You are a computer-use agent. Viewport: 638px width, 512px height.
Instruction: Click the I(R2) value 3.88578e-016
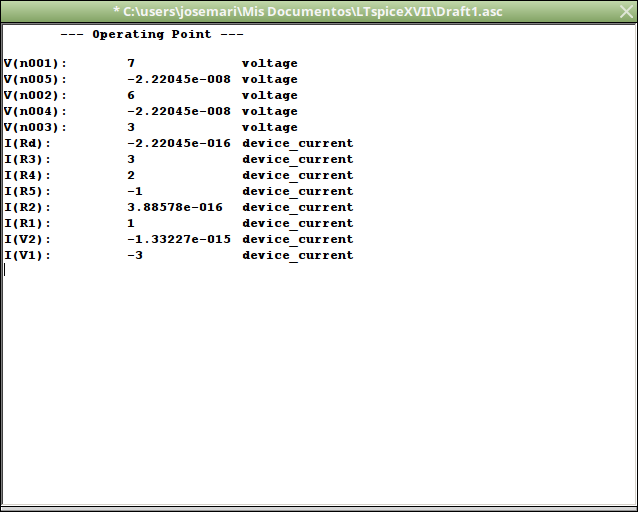click(175, 207)
